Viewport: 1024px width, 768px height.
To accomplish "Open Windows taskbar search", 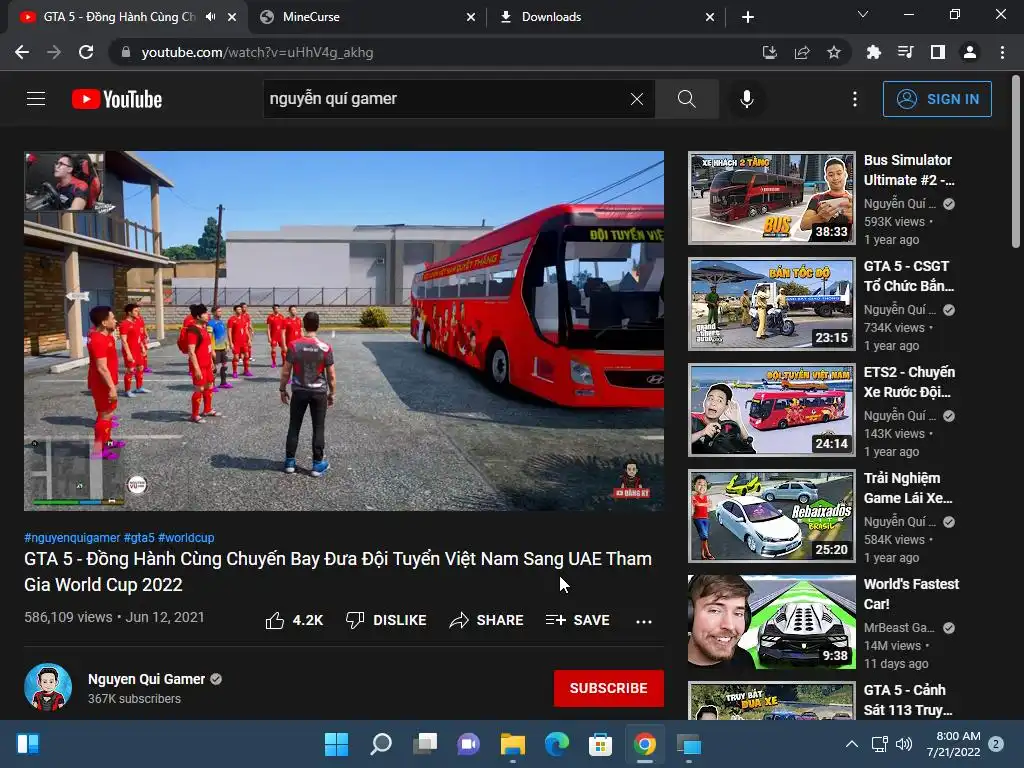I will point(381,744).
